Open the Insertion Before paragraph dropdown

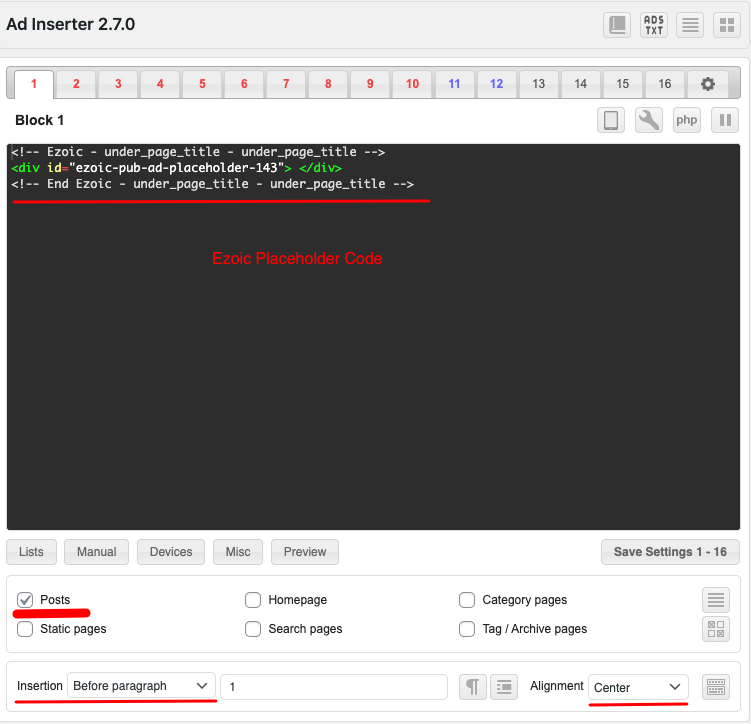[141, 686]
